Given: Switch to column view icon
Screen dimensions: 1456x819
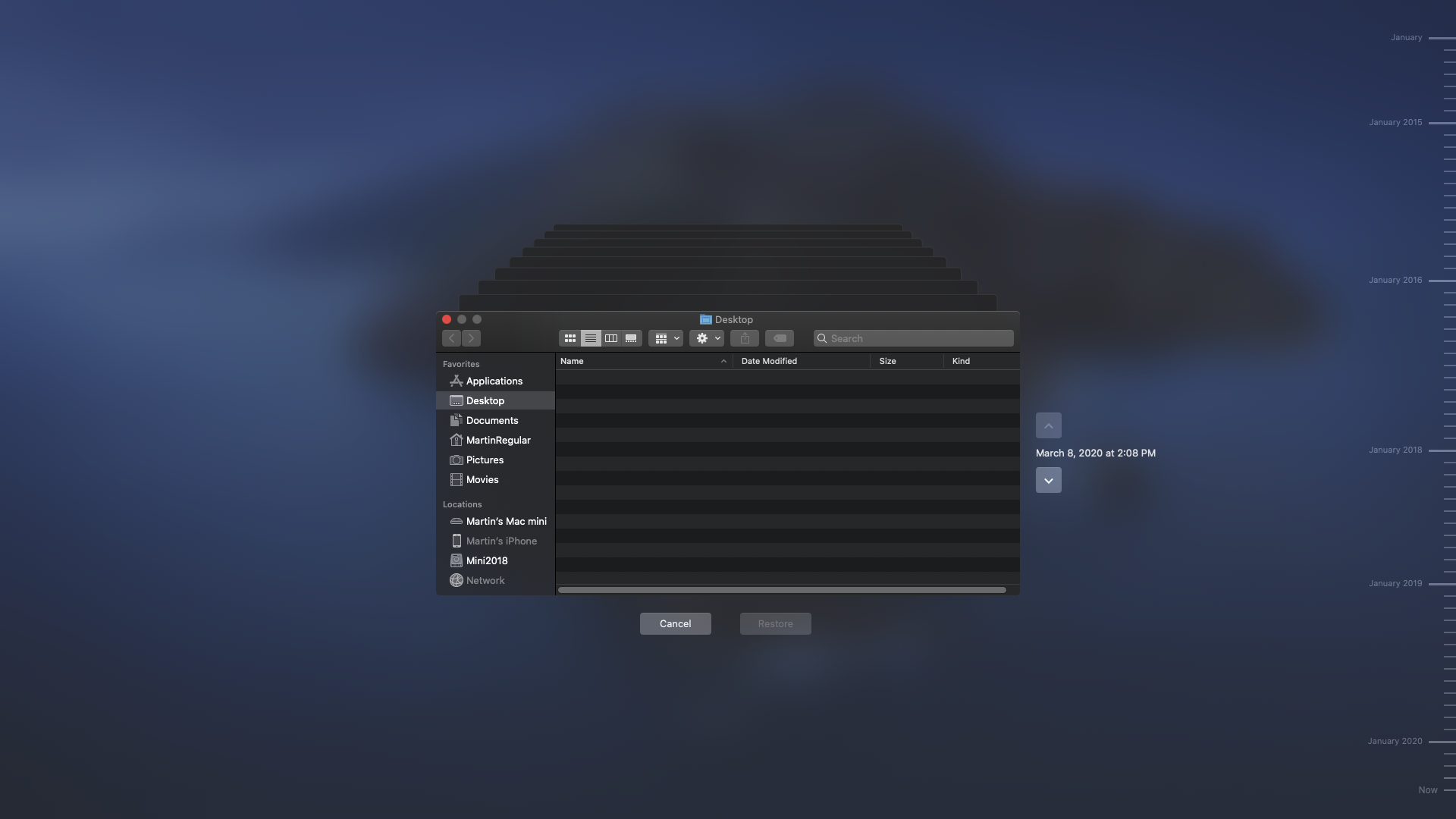Looking at the screenshot, I should [610, 338].
